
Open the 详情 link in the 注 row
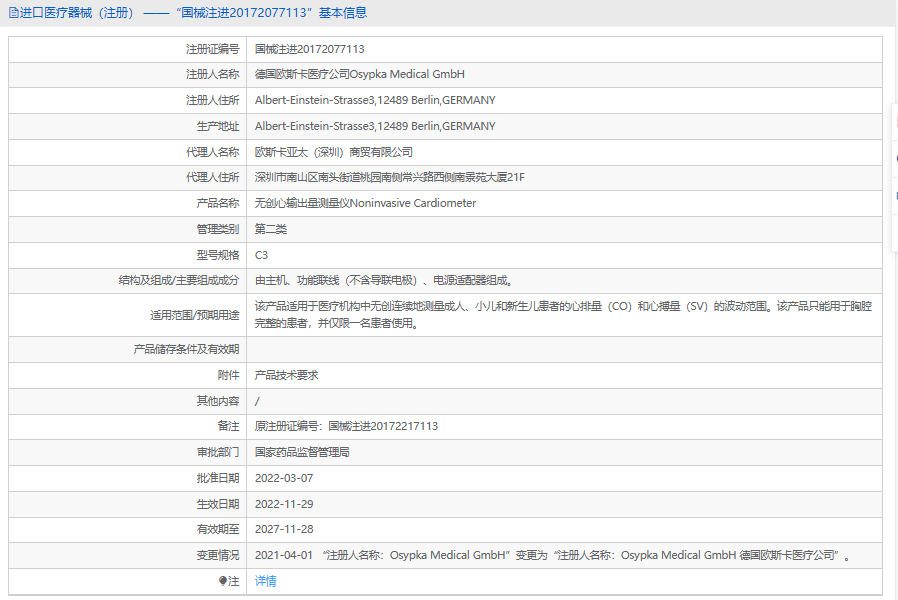coord(265,581)
